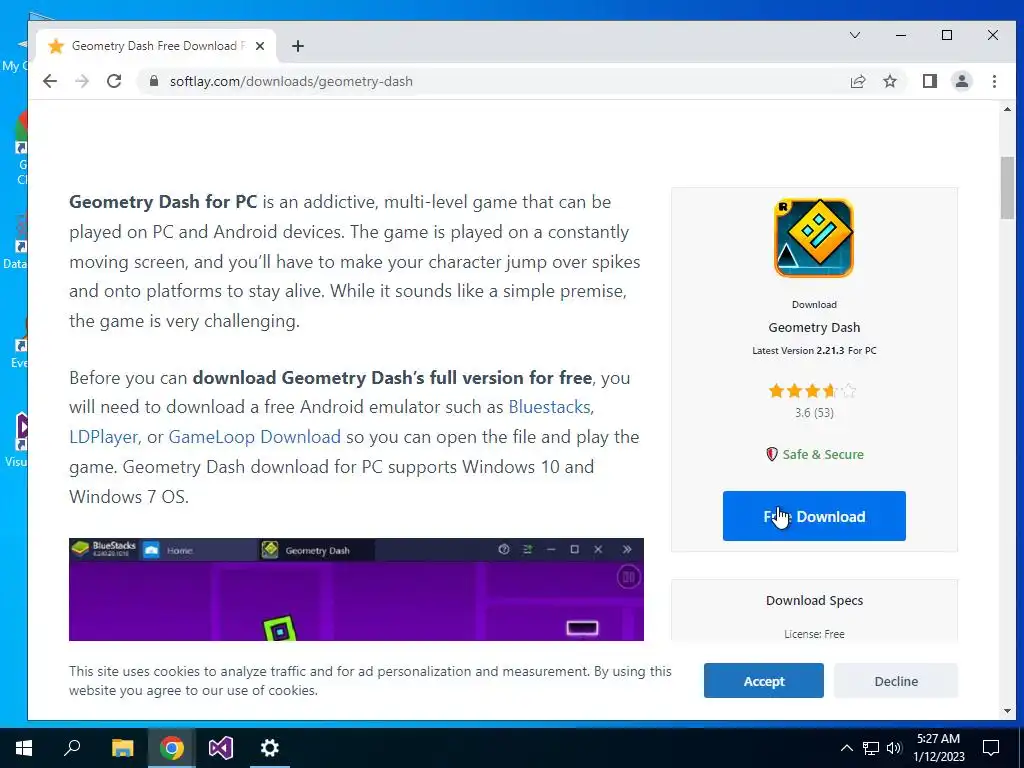Screen dimensions: 1024x768
Task: Click the taskbar clock 5:27 AM
Action: (938, 748)
